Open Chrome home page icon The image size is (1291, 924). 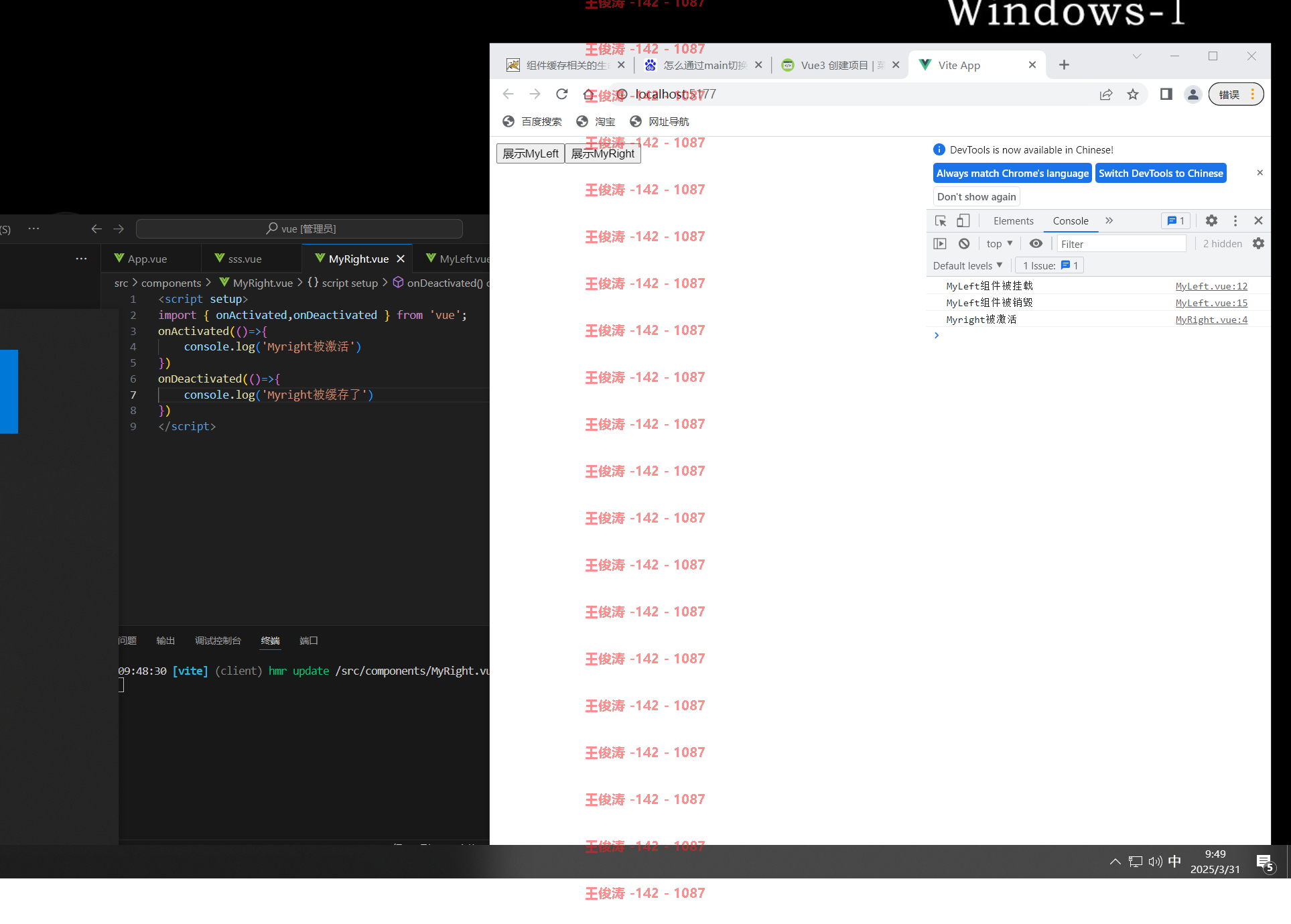(588, 94)
